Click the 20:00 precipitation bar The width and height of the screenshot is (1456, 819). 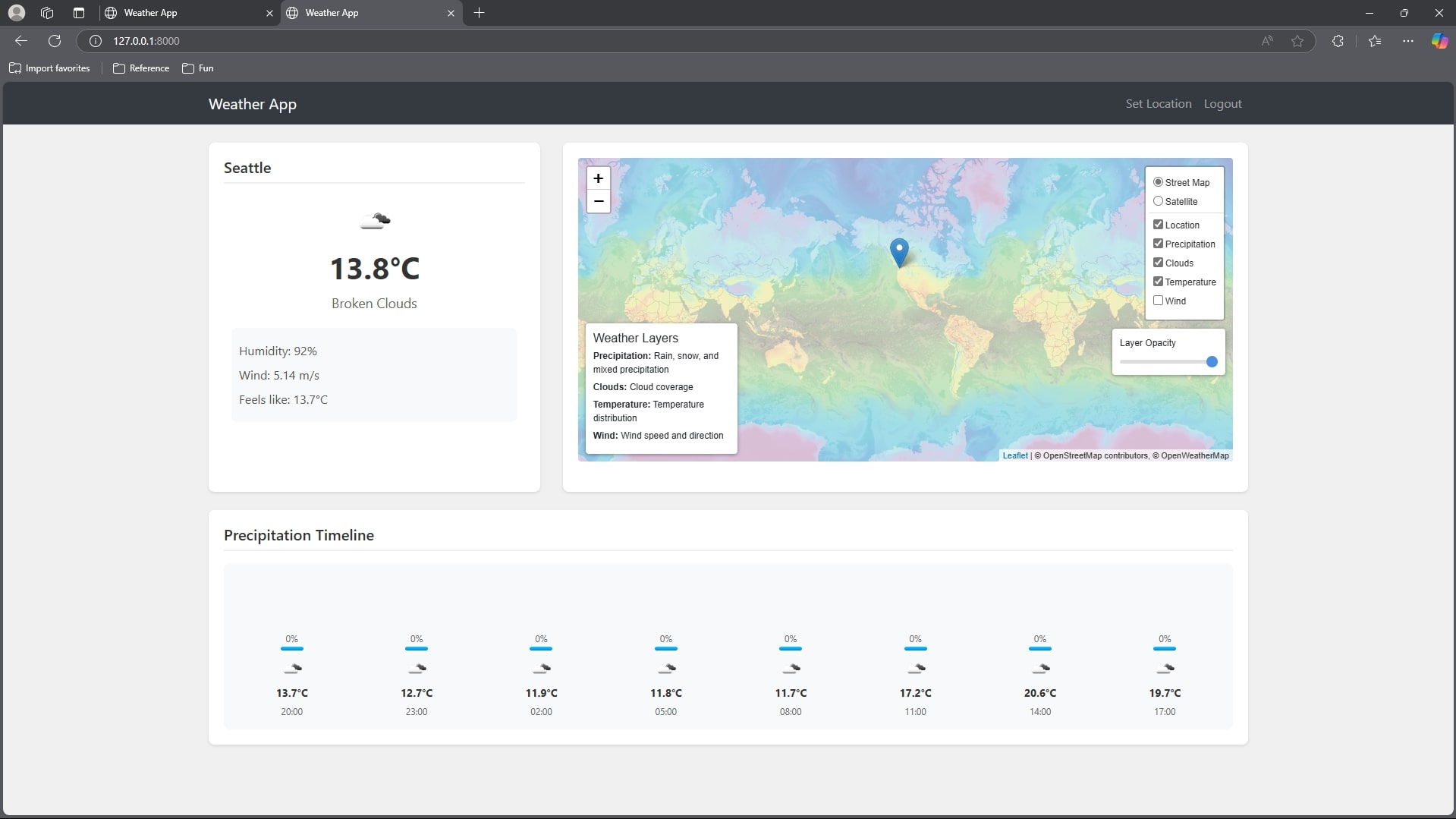coord(292,648)
